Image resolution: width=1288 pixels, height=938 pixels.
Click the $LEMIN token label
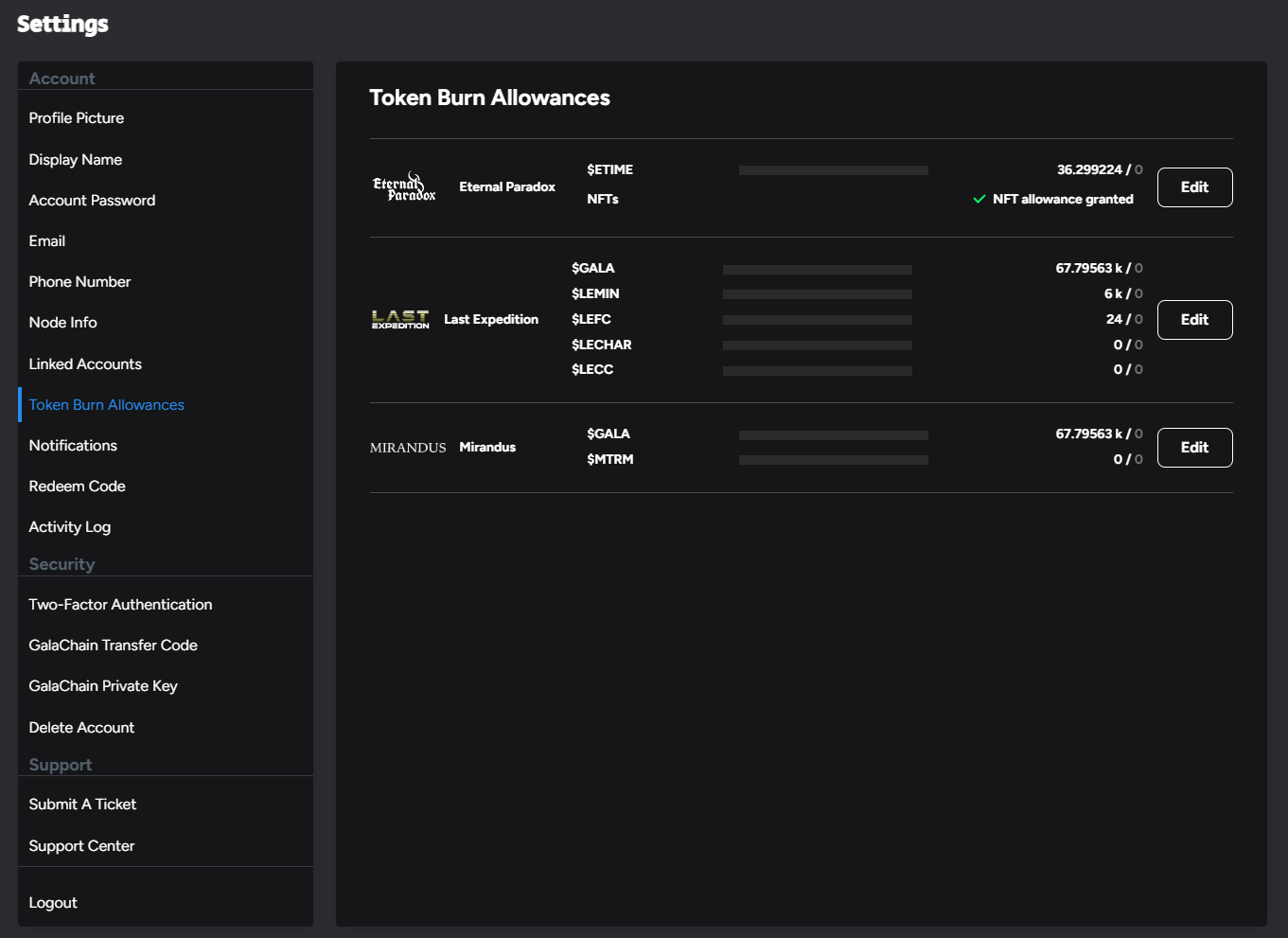click(x=595, y=293)
